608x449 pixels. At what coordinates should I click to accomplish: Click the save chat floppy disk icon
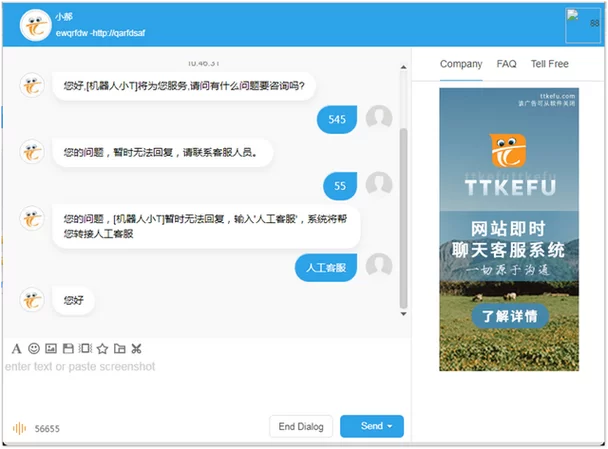click(68, 349)
